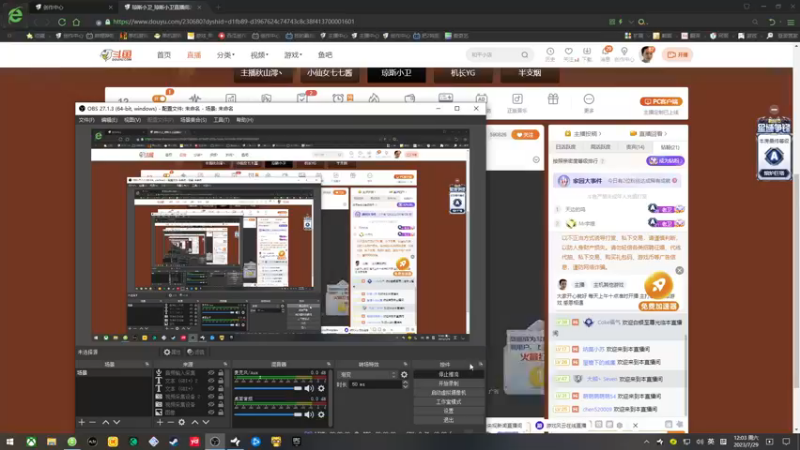Expand 直播回看 replay link arrow
This screenshot has width=800, height=450.
click(666, 134)
